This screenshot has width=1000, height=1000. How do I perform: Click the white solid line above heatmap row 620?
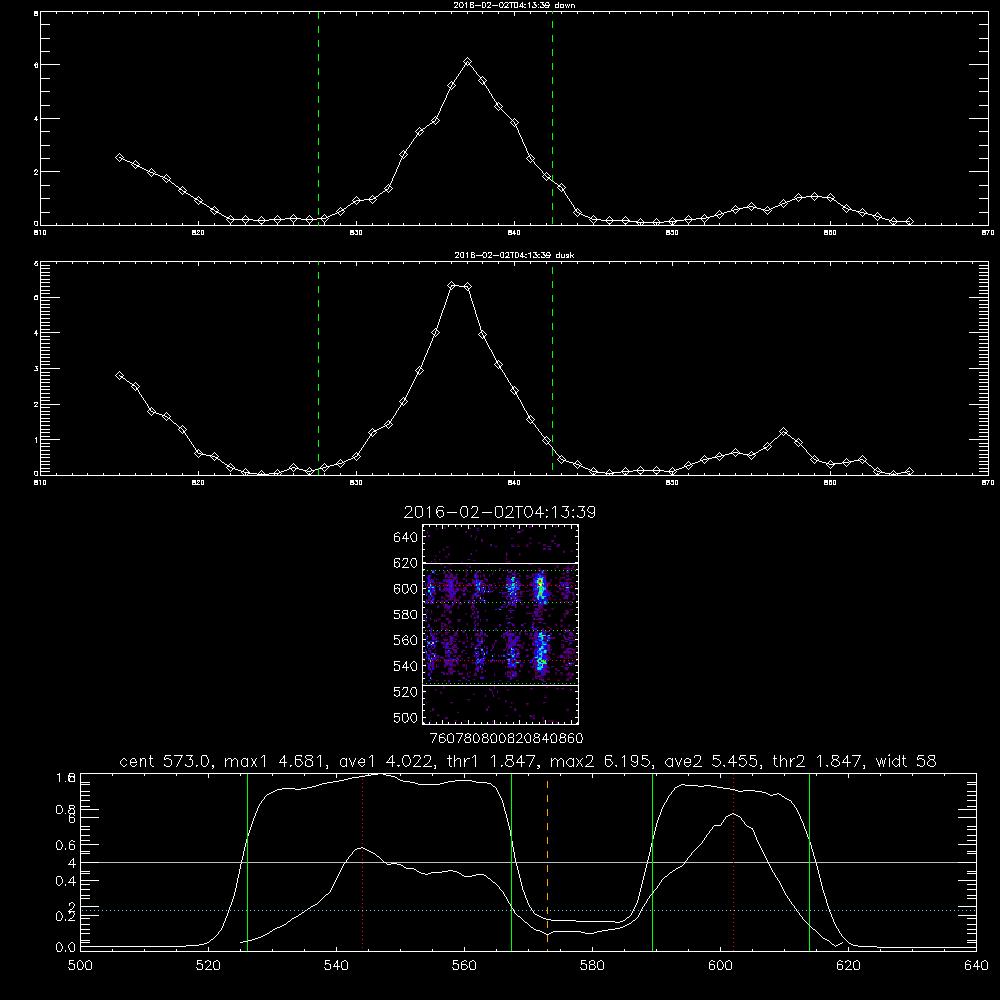pos(500,563)
